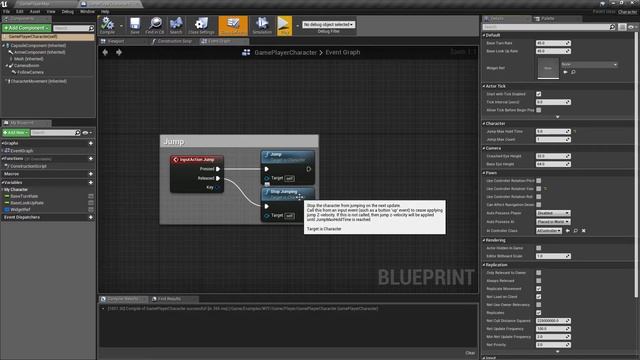Image resolution: width=640 pixels, height=360 pixels.
Task: Open Details property matrix grid icon
Action: click(622, 27)
